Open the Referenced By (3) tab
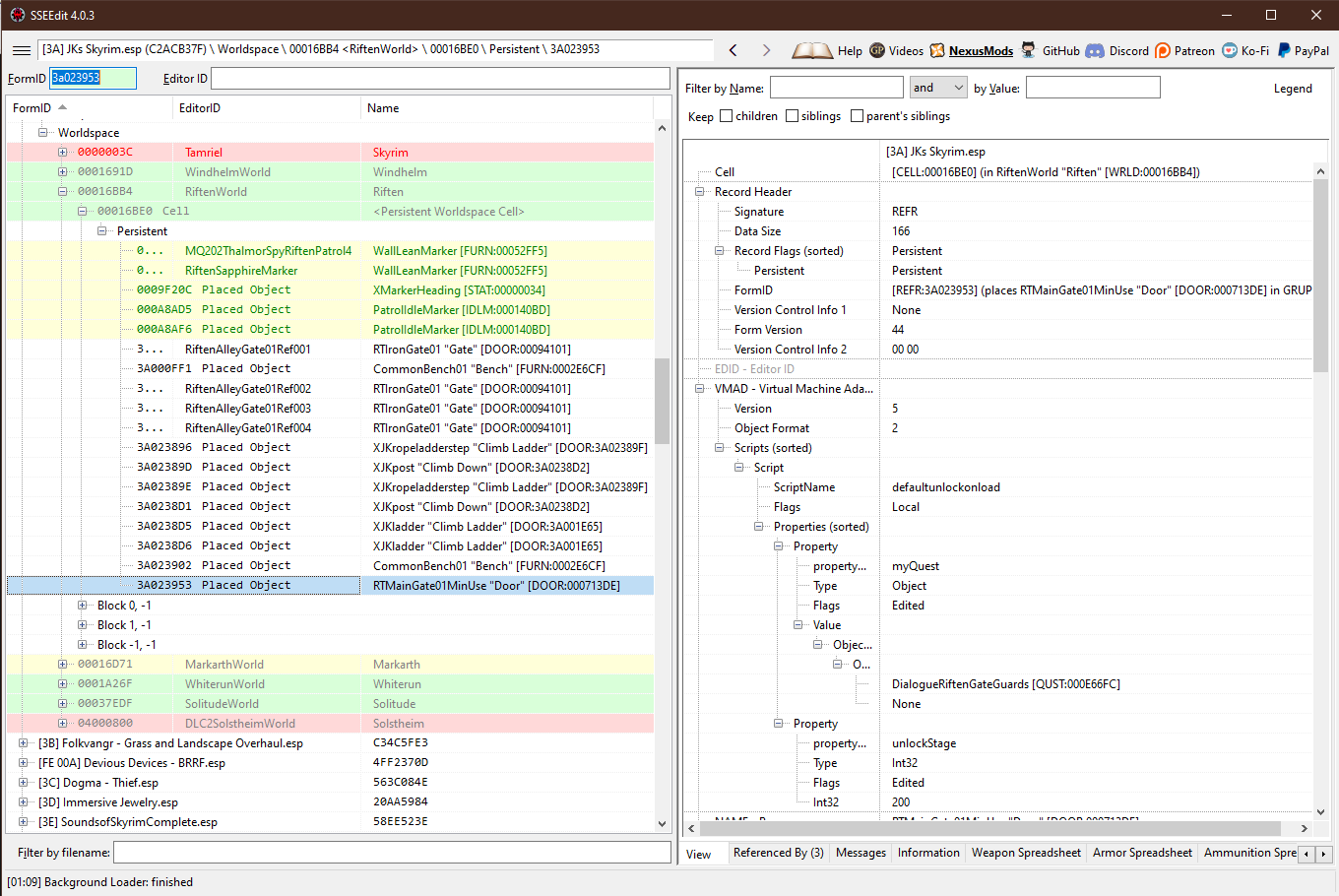The width and height of the screenshot is (1339, 896). 779,853
